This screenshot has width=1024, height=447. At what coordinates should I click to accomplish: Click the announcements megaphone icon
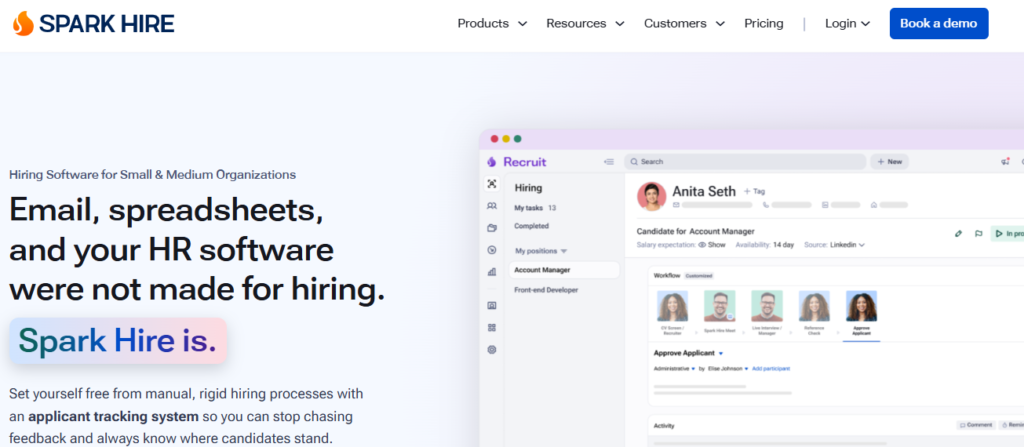[1005, 161]
